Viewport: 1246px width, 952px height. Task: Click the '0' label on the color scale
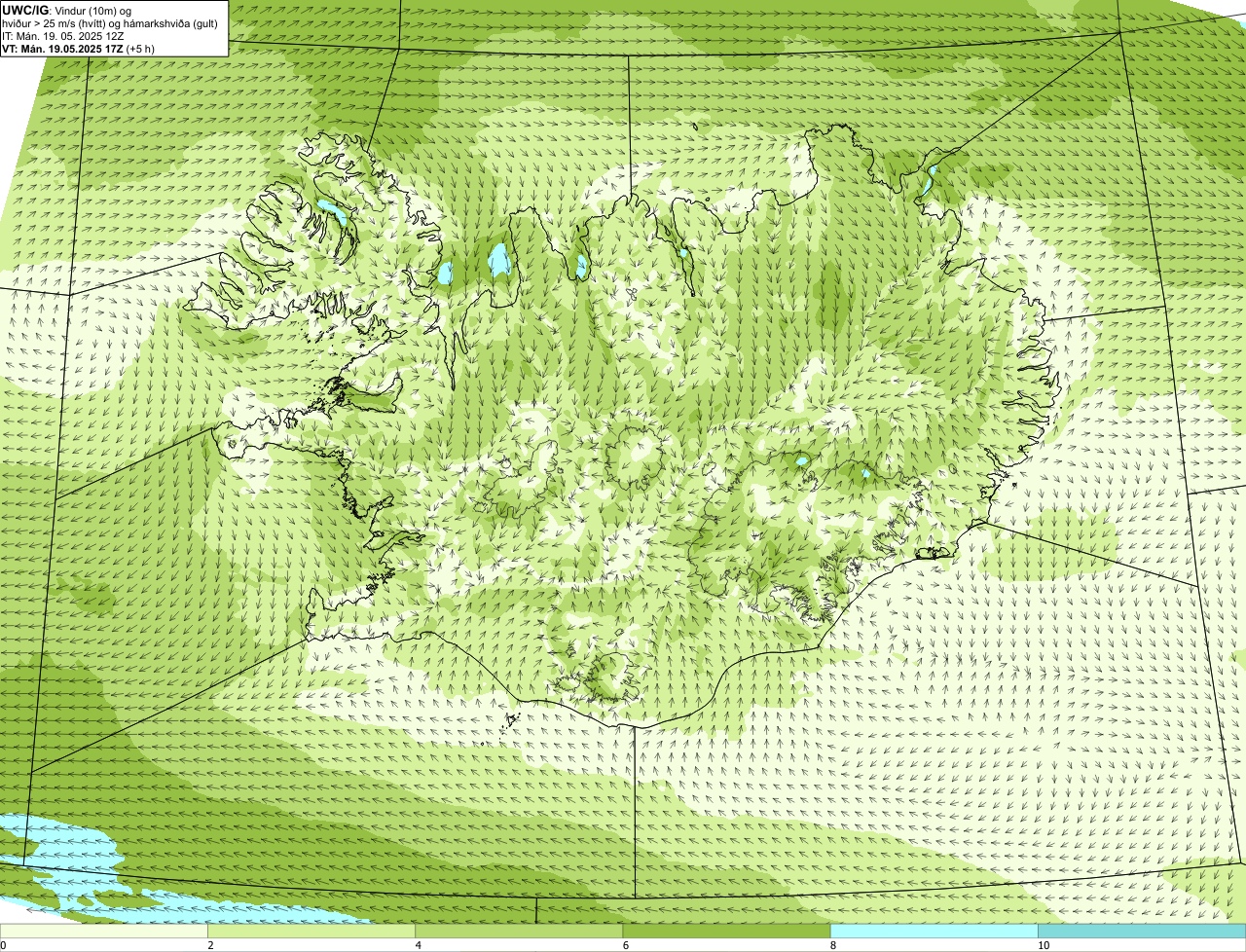coord(4,945)
